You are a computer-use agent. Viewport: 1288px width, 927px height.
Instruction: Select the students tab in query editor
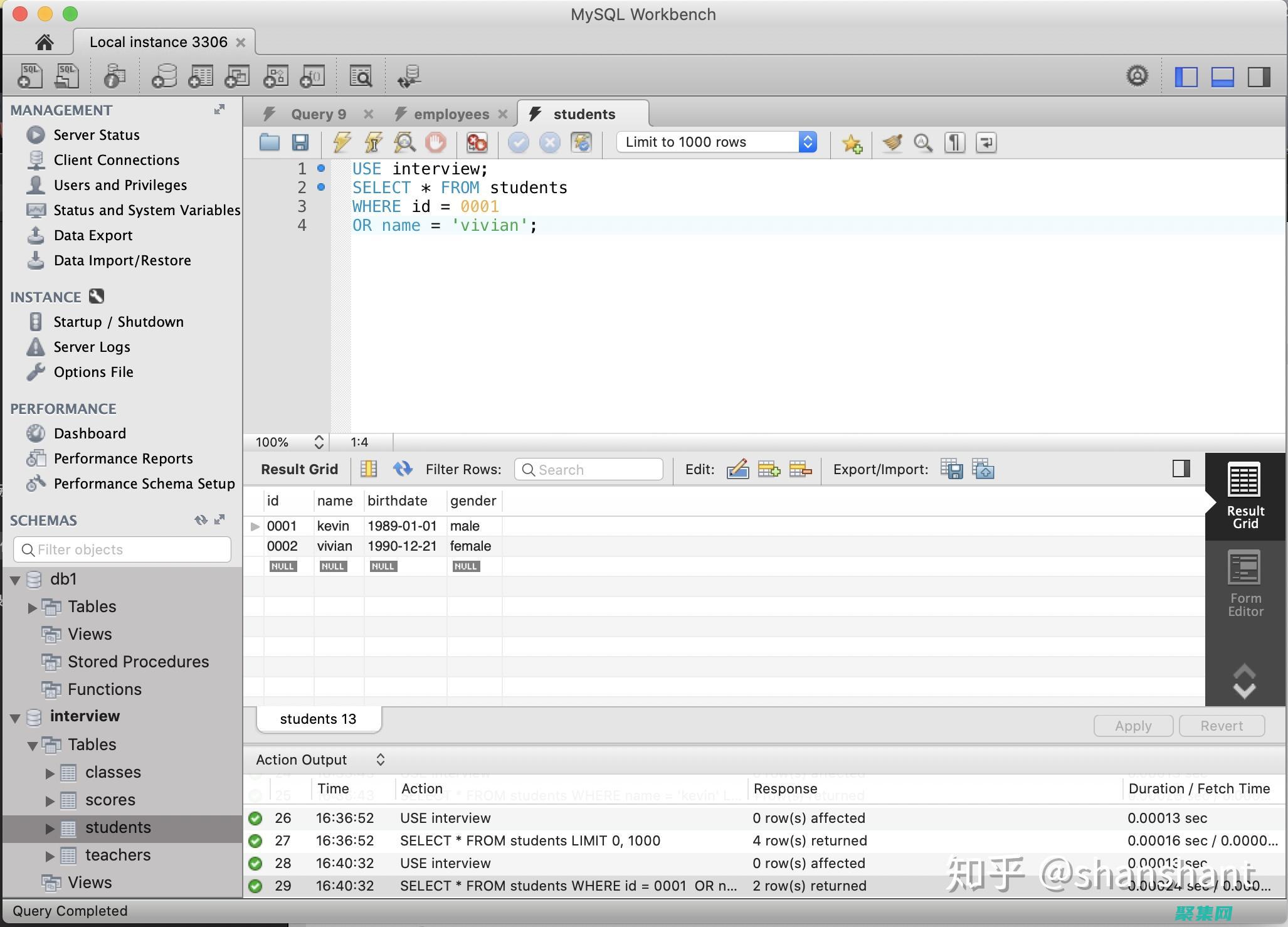(584, 113)
